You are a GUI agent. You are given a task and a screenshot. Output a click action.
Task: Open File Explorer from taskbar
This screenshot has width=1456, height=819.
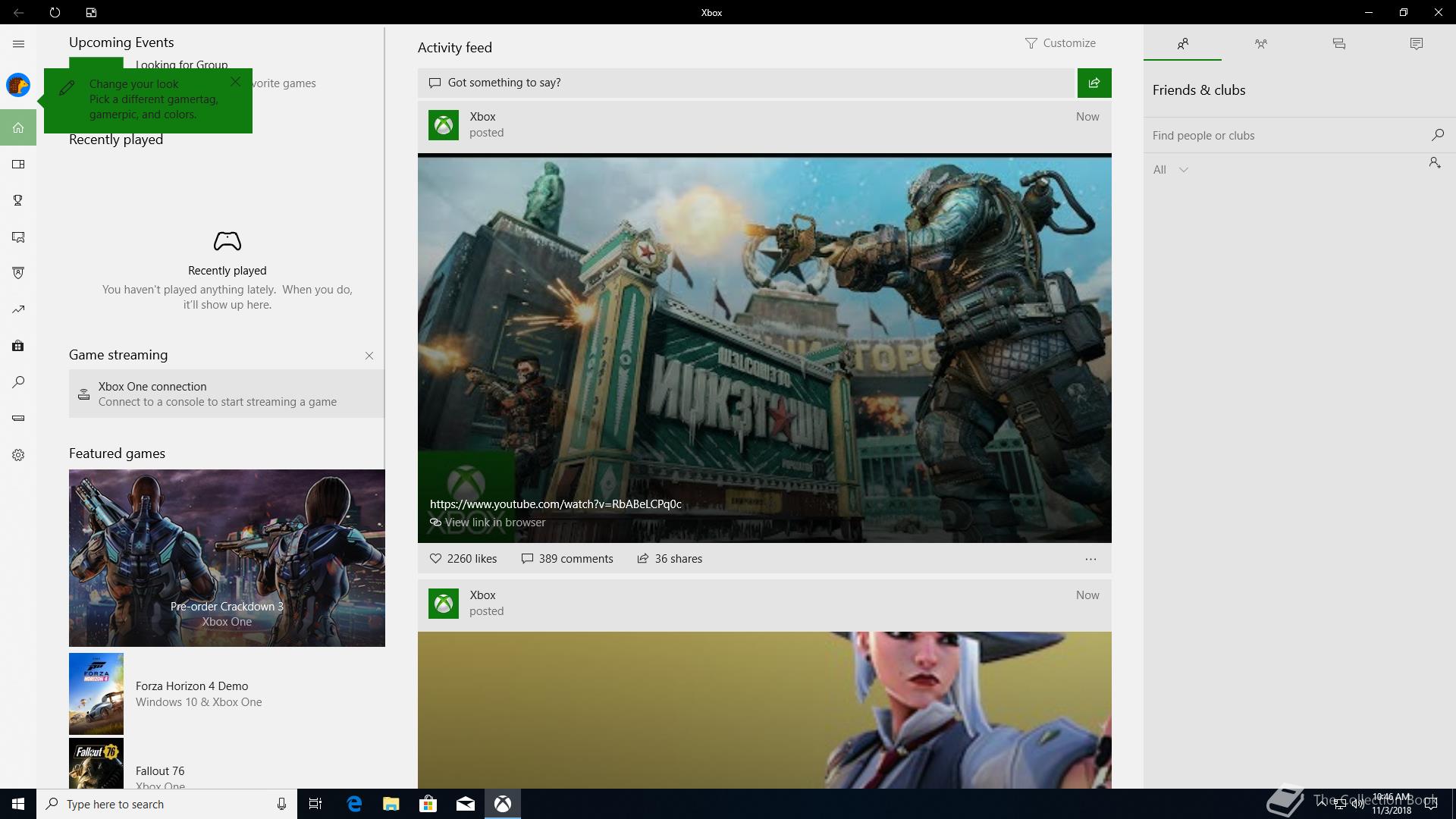click(x=391, y=804)
